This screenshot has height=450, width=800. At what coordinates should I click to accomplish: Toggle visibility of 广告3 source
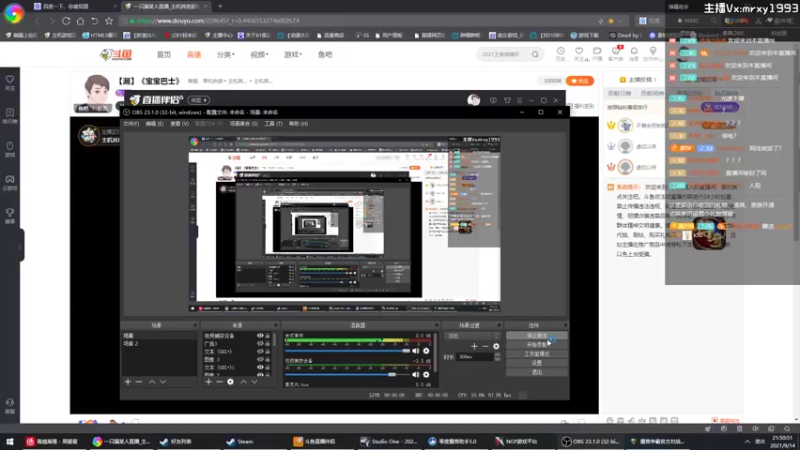point(260,344)
